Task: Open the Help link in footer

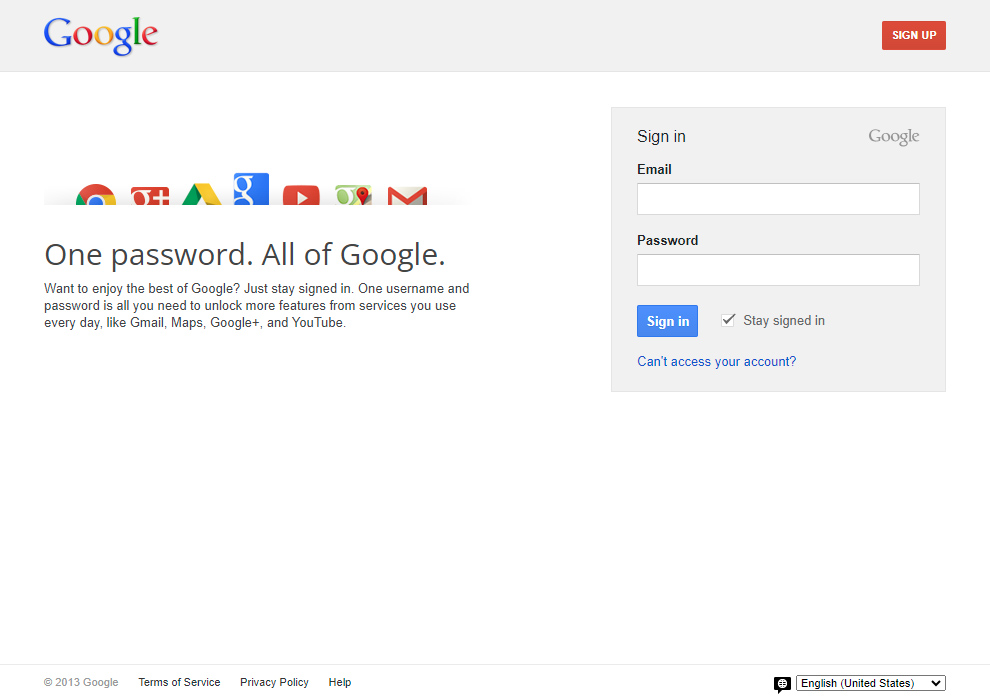Action: (340, 682)
